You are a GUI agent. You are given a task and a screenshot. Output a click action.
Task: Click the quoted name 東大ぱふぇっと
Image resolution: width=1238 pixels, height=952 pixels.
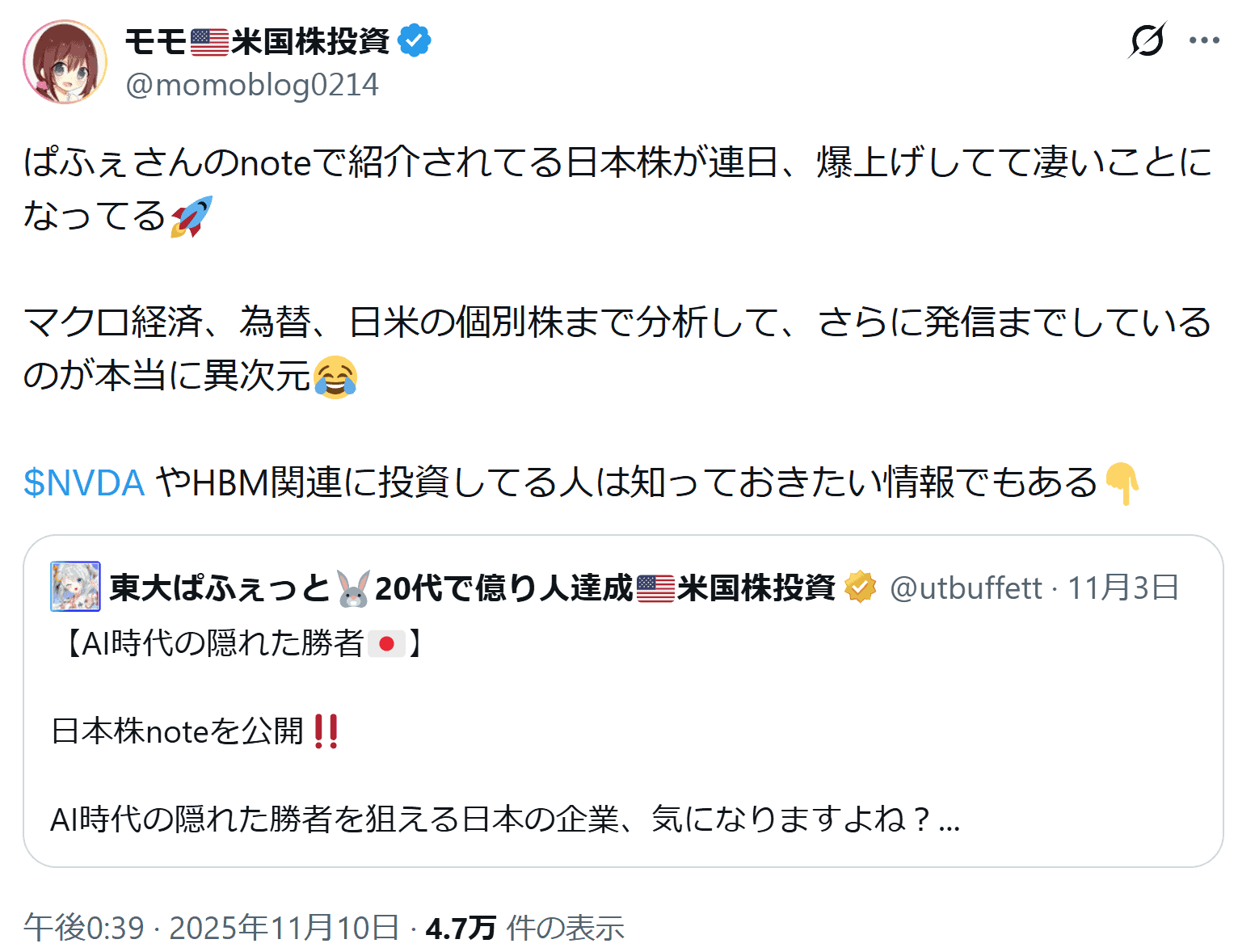point(220,588)
